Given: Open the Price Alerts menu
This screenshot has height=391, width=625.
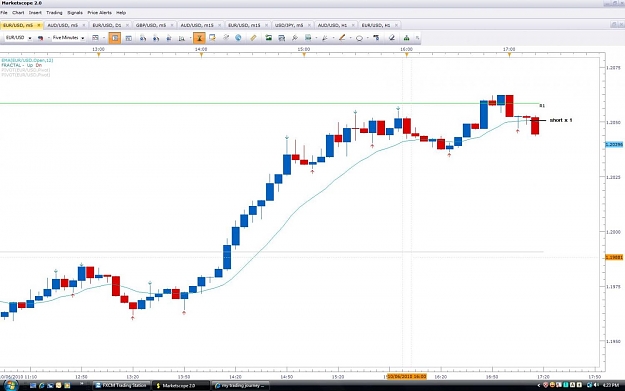Looking at the screenshot, I should 100,13.
